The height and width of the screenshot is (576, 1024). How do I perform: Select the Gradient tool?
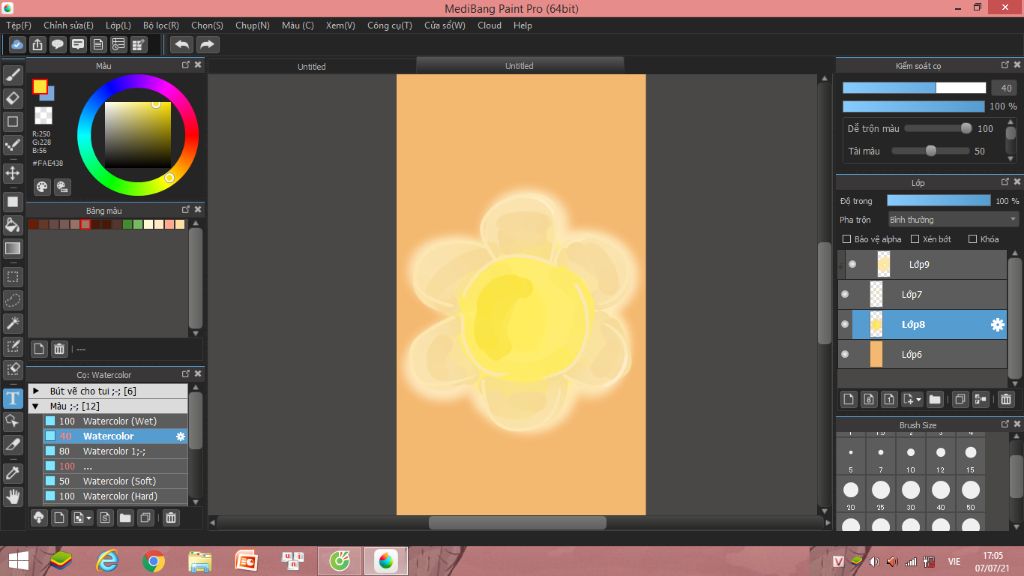click(12, 249)
